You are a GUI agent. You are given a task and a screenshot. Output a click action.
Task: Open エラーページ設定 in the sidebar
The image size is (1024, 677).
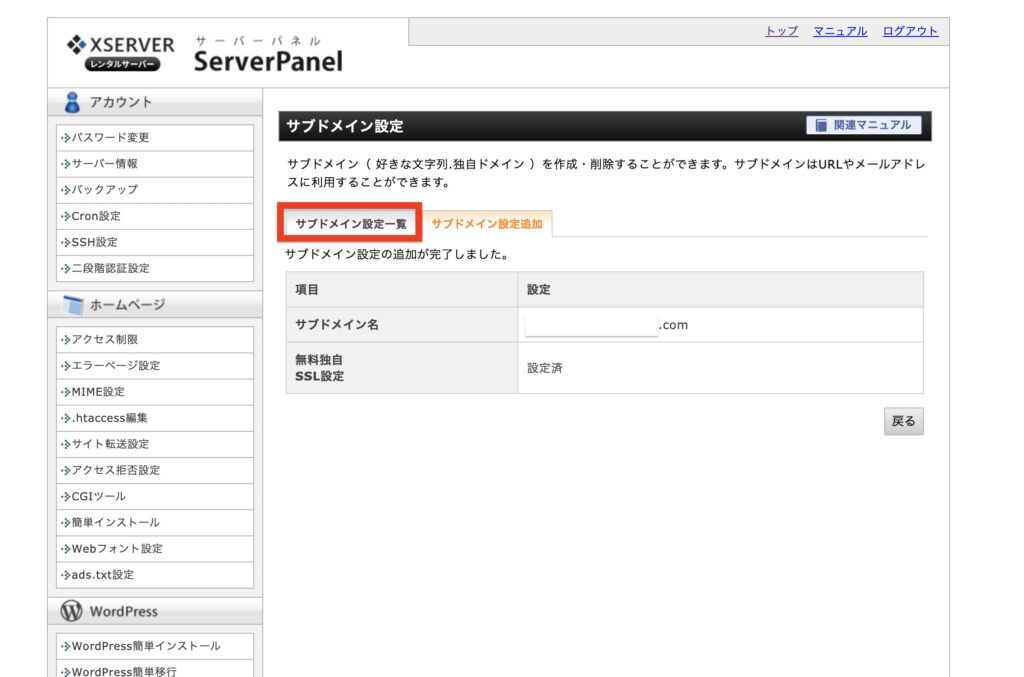coord(155,366)
